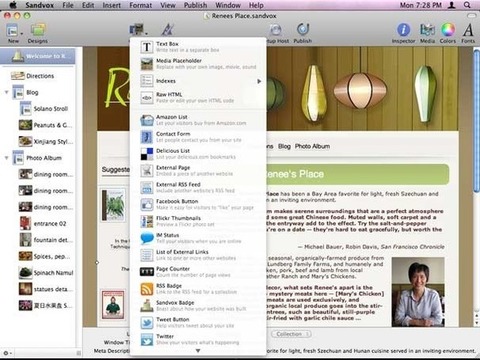Insert List of External Links object

(198, 255)
